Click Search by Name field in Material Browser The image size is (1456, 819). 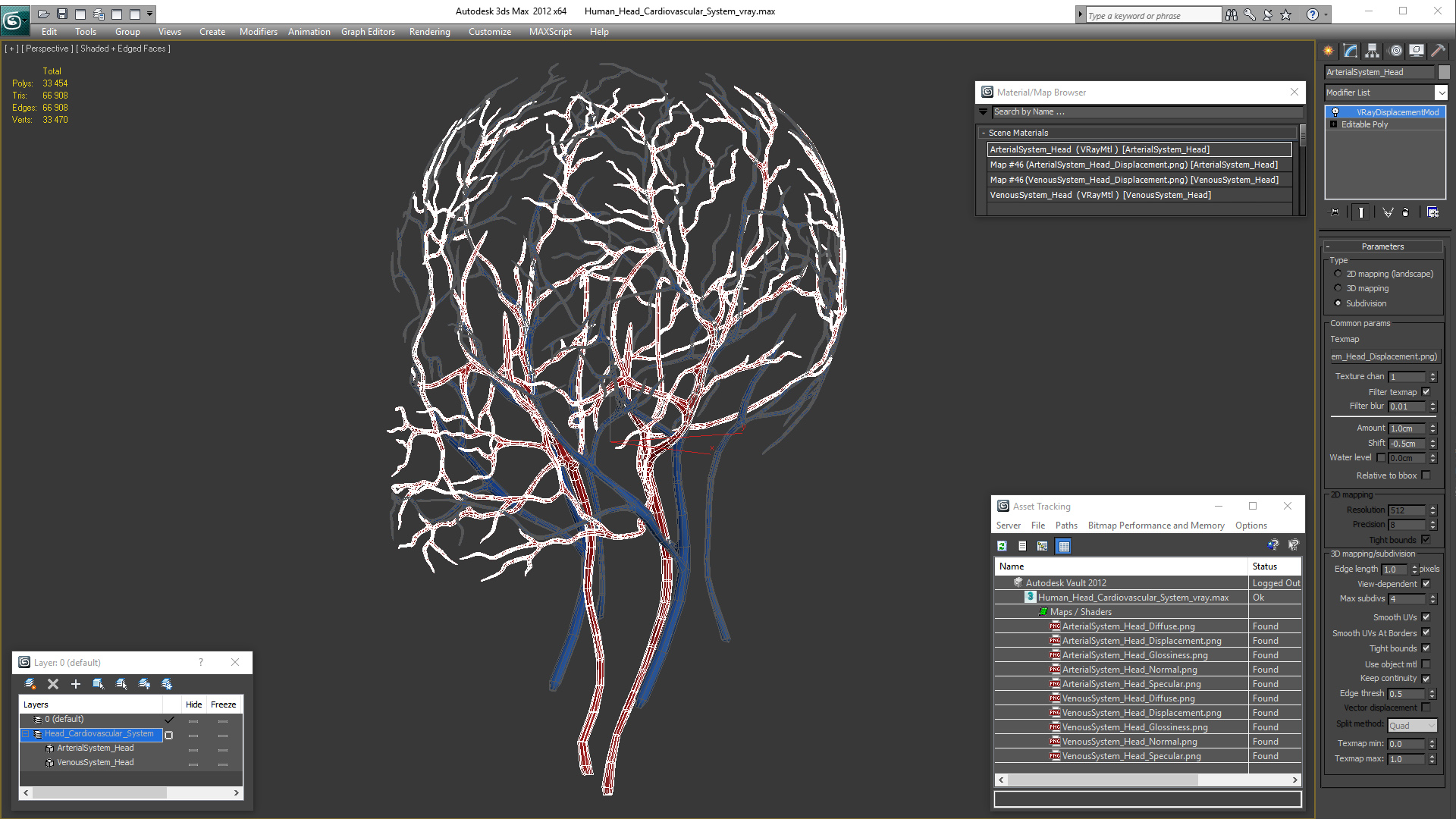(1140, 112)
